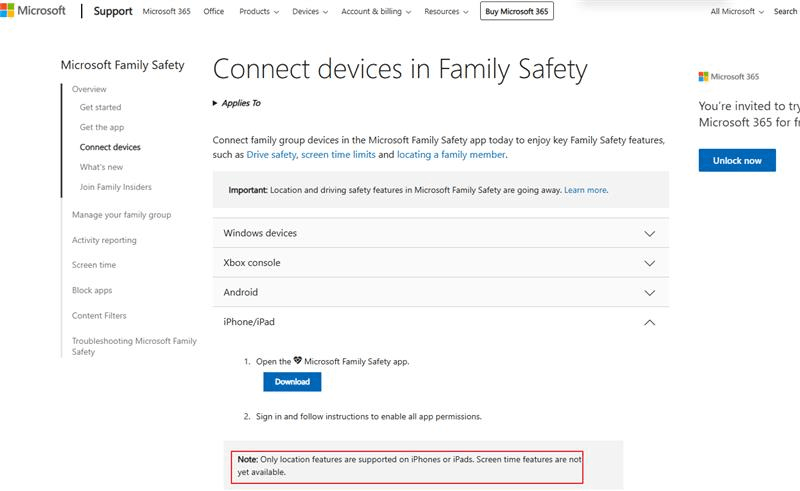This screenshot has height=491, width=800.
Task: Click the Microsoft logo in header
Action: (x=33, y=11)
